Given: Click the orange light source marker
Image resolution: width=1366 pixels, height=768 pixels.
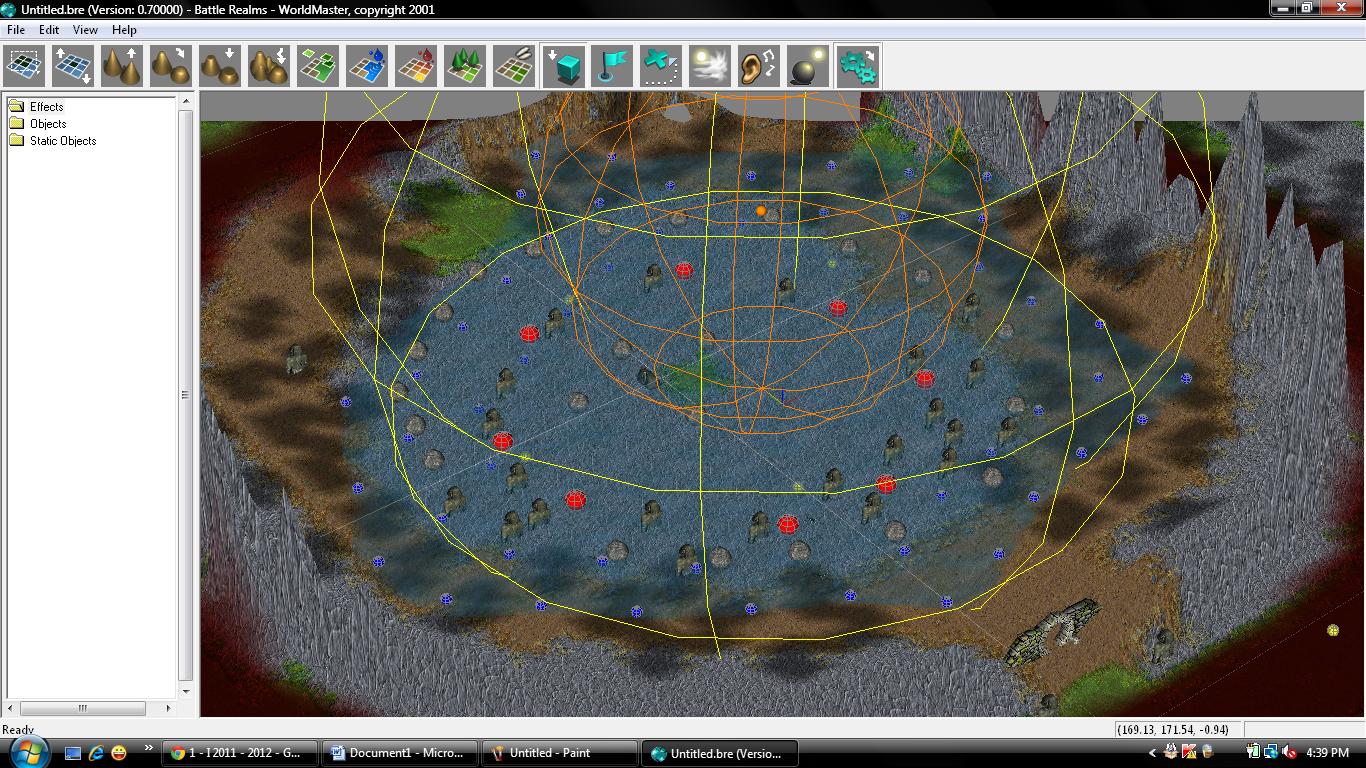Looking at the screenshot, I should 761,211.
